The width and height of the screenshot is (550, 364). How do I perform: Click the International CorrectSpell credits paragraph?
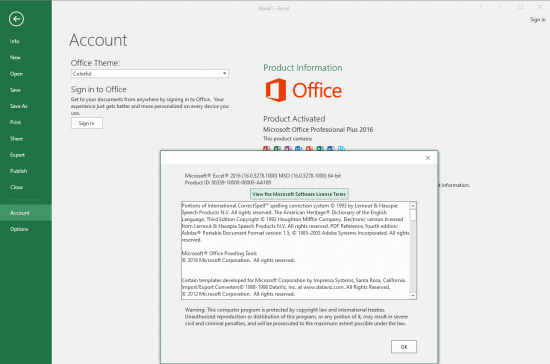(x=295, y=223)
